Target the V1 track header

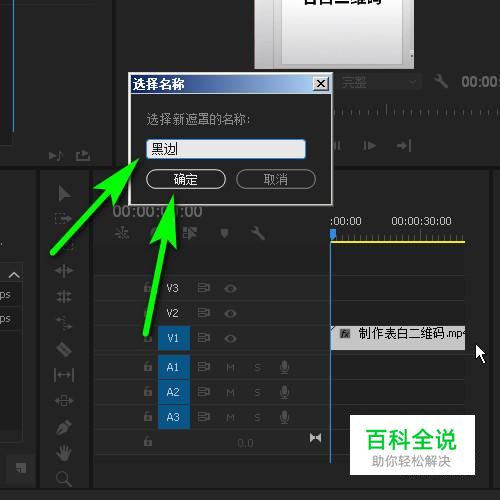point(174,338)
